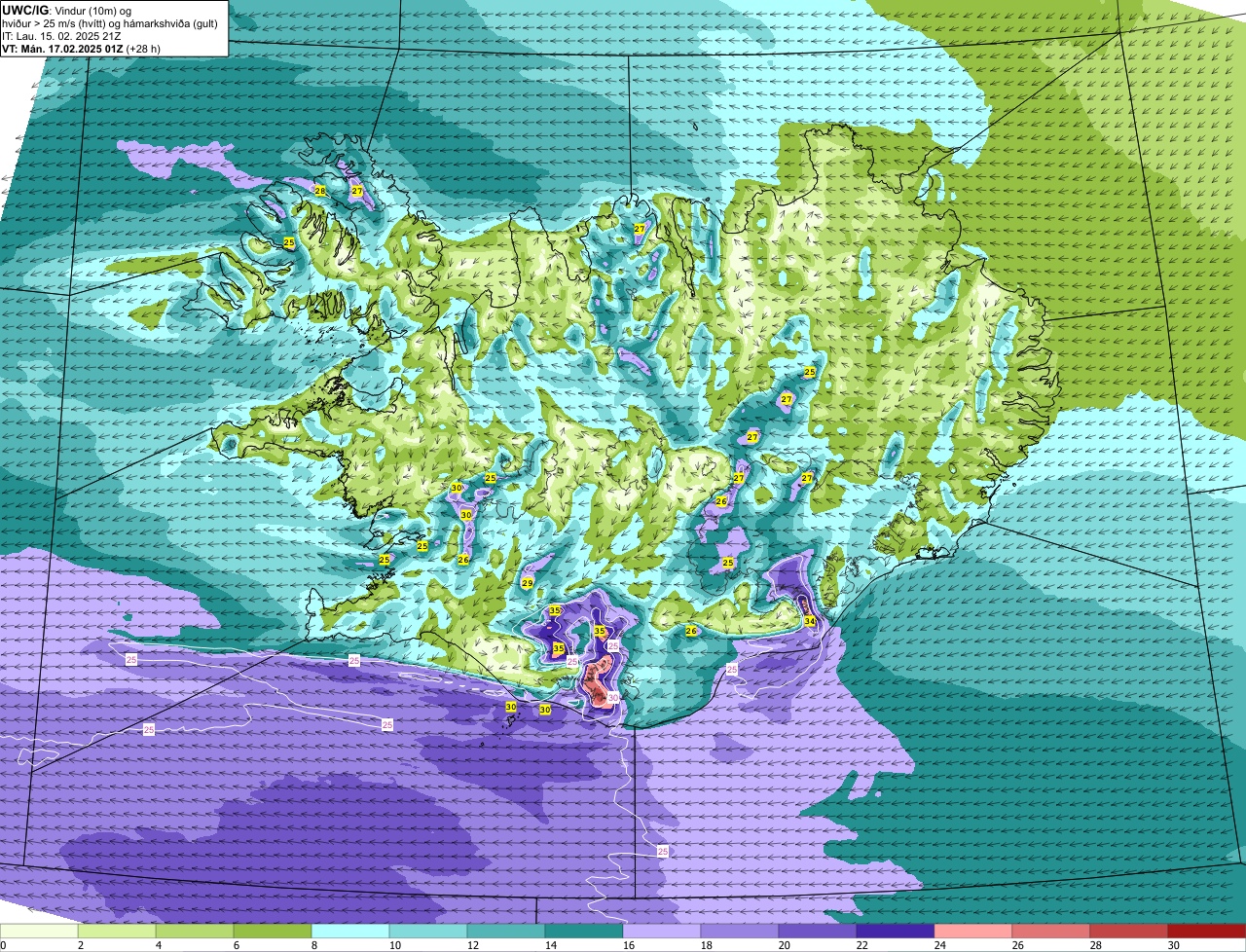Click the 'IT: Lau. 15. 02. 2025 21Z' line

click(61, 36)
